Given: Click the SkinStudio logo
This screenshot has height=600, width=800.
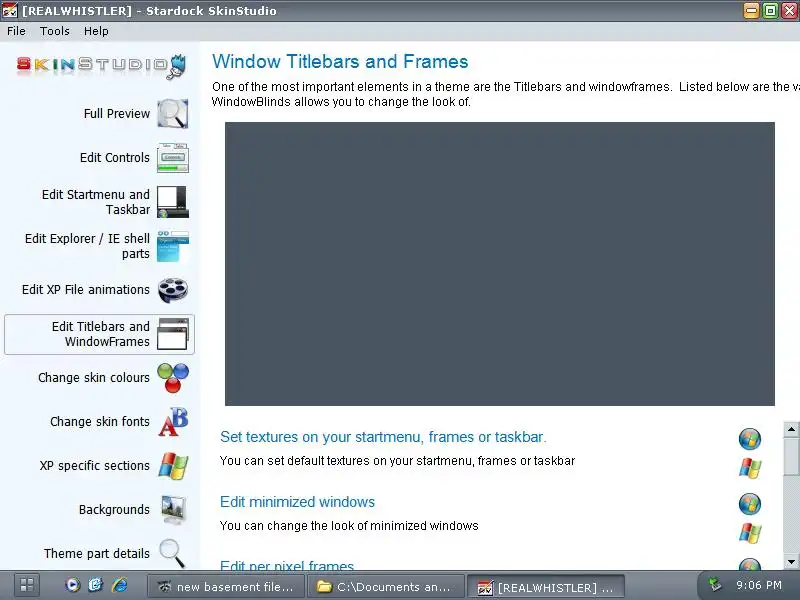Looking at the screenshot, I should tap(102, 65).
